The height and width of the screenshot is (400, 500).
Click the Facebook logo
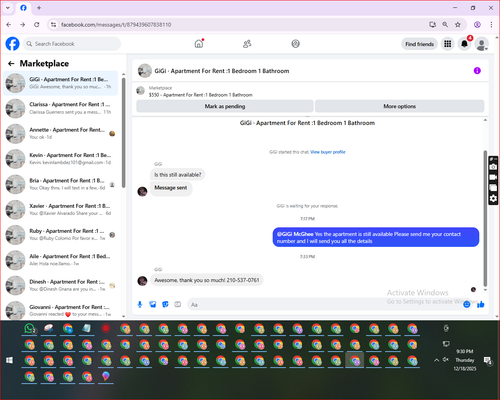pyautogui.click(x=13, y=44)
